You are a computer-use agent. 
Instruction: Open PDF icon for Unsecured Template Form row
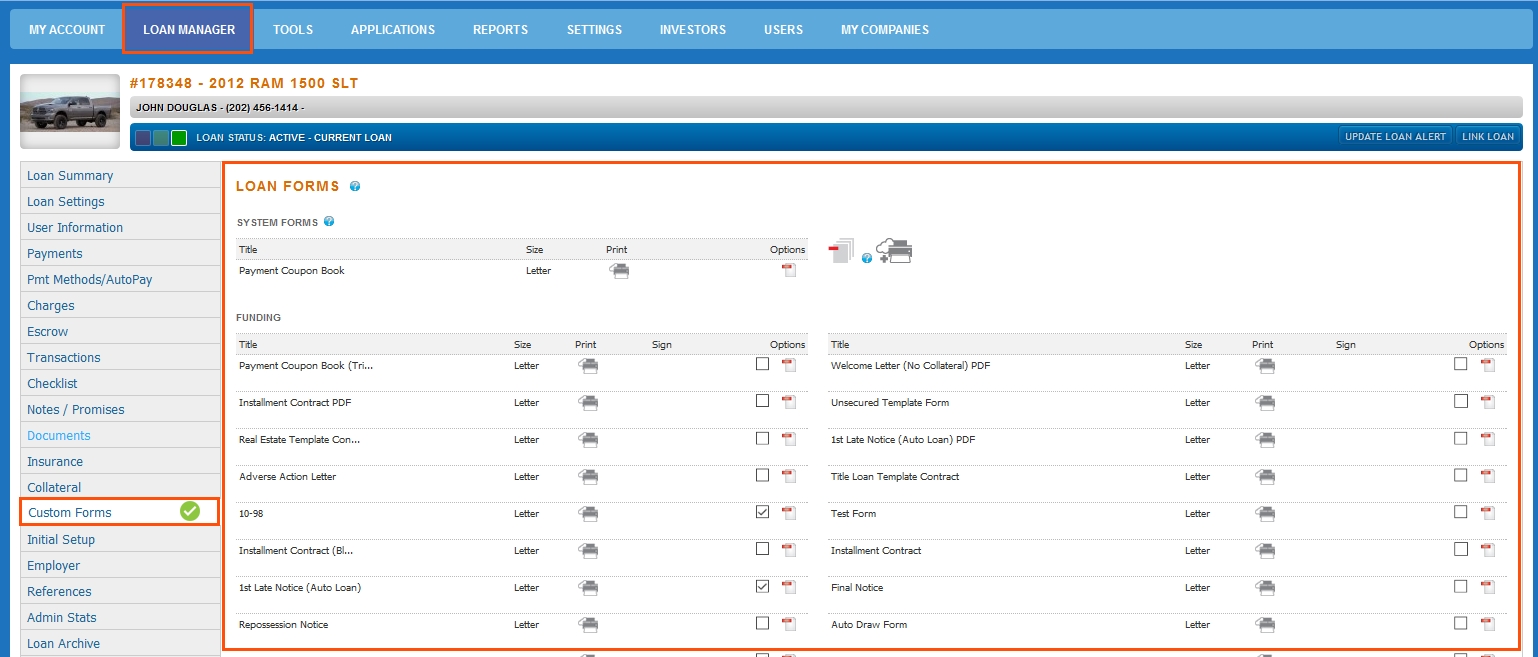pos(1488,402)
